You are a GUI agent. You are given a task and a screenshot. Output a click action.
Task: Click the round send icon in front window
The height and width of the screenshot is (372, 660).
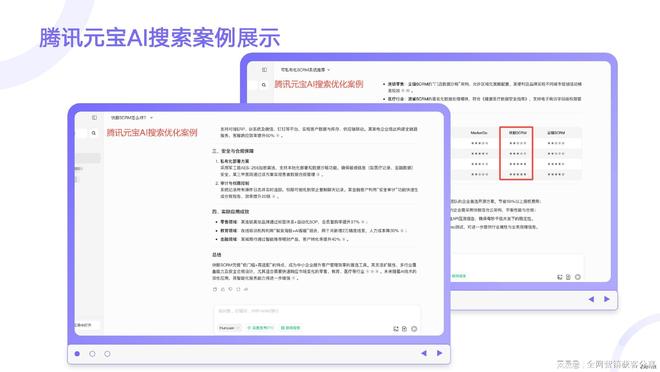(x=414, y=329)
